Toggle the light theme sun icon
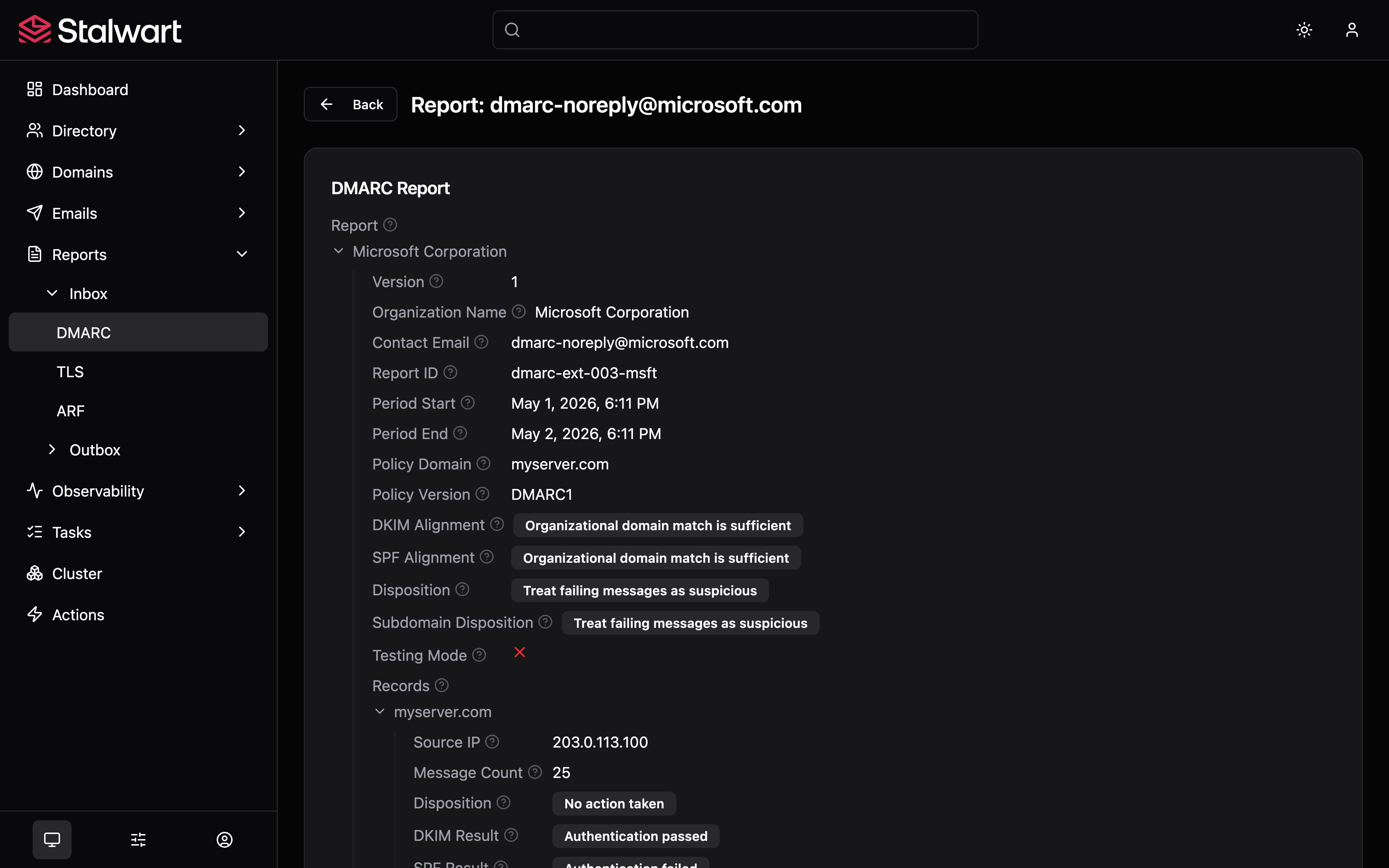Image resolution: width=1389 pixels, height=868 pixels. (1304, 30)
